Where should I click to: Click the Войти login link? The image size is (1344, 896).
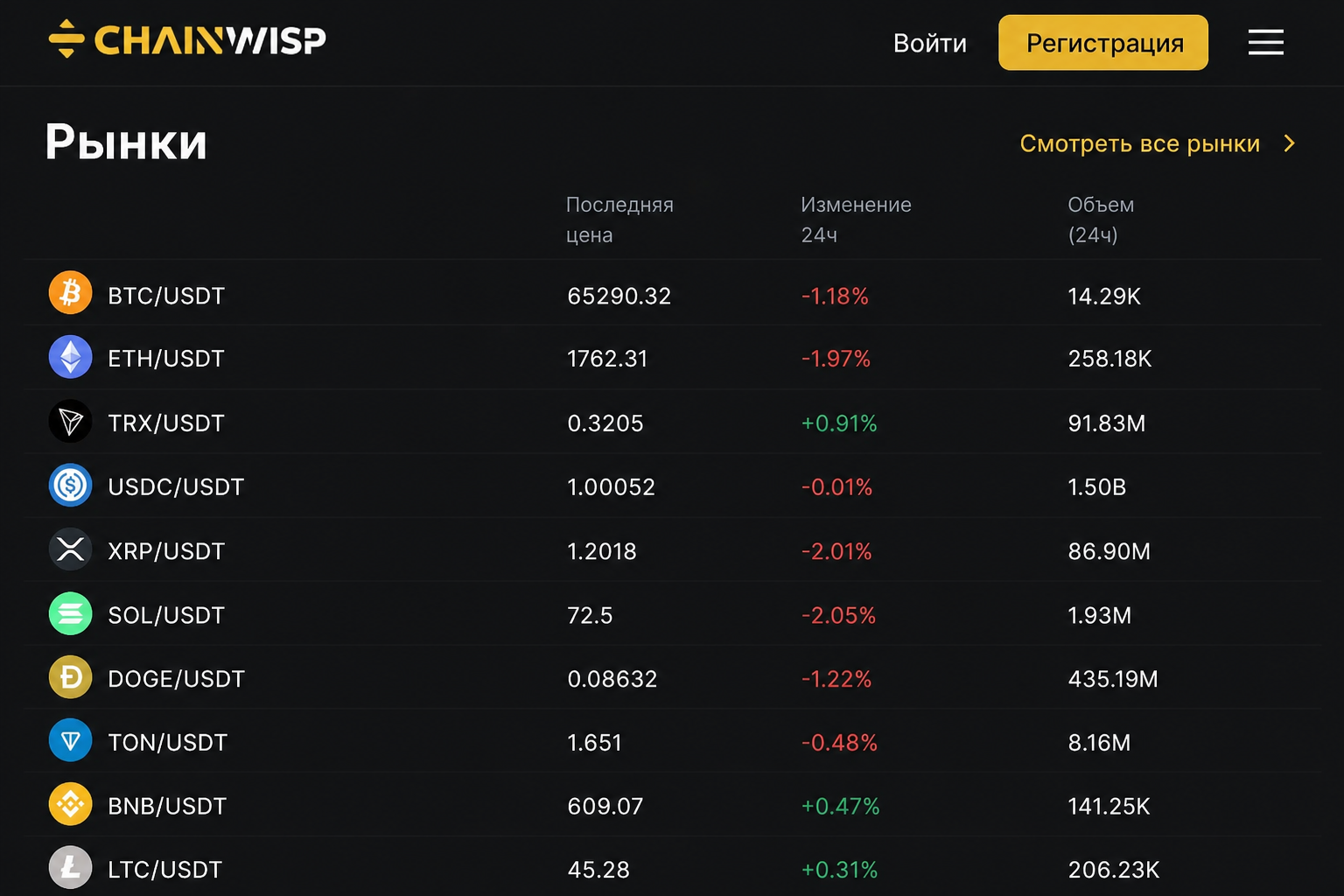(x=929, y=43)
